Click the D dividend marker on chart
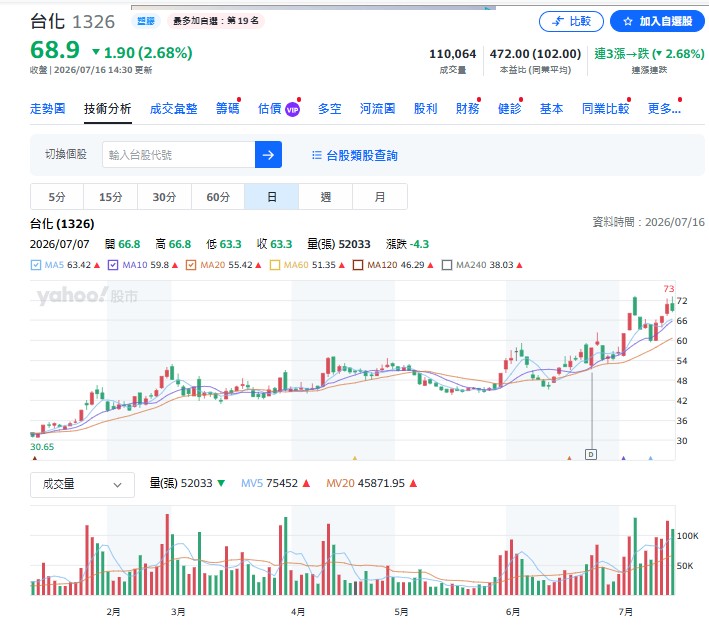The height and width of the screenshot is (640, 709). tap(591, 455)
